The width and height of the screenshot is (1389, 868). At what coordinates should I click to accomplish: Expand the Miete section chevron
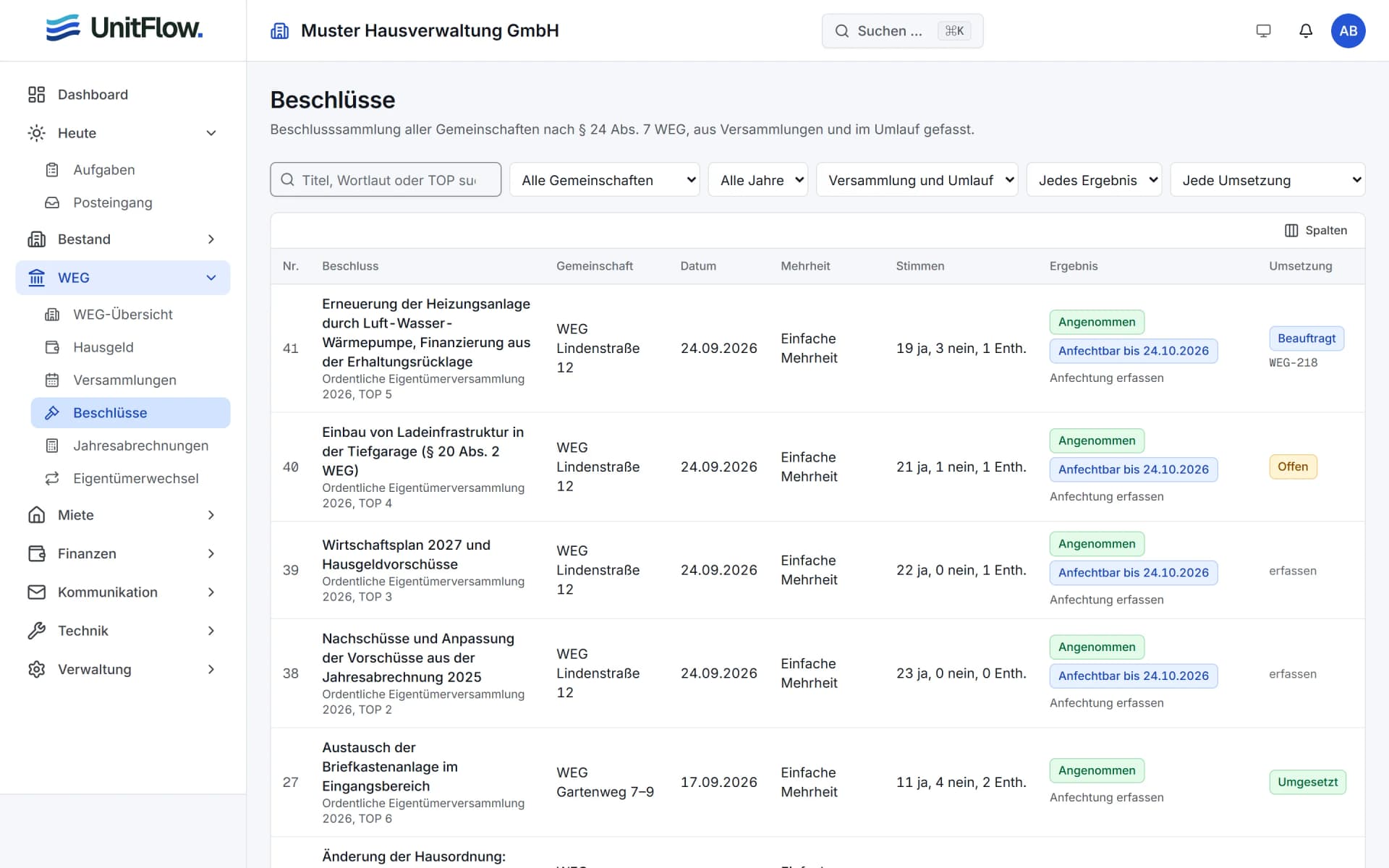tap(211, 515)
